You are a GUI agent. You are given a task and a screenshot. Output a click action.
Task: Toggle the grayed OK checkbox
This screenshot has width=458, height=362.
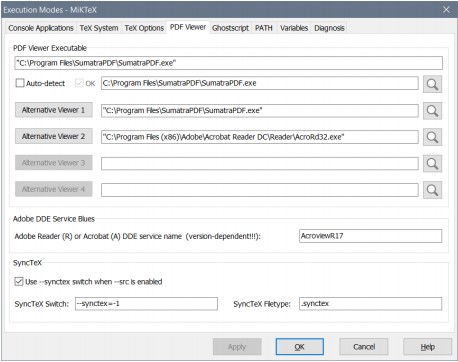click(79, 83)
